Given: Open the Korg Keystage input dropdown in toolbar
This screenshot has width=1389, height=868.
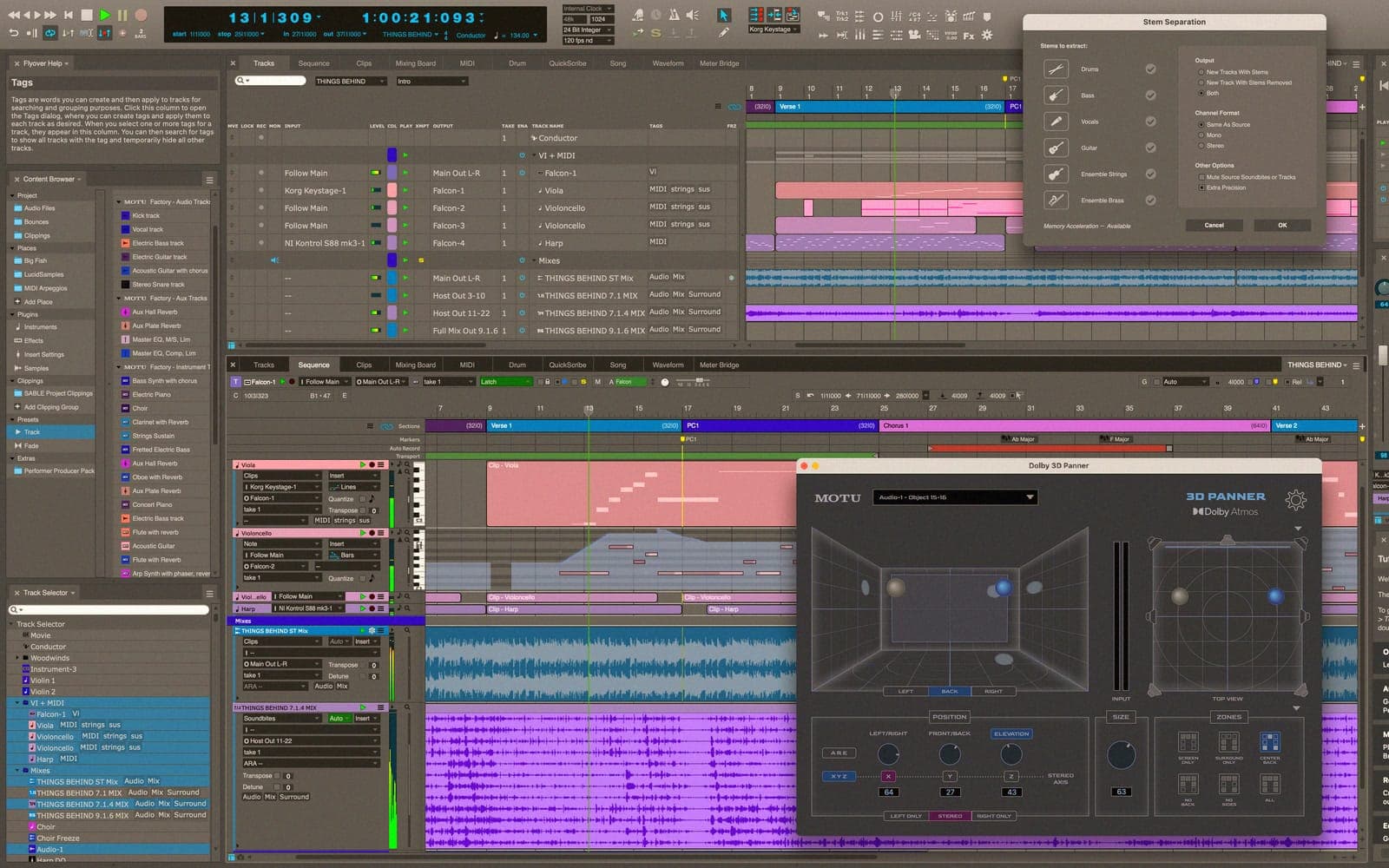Looking at the screenshot, I should tap(773, 29).
